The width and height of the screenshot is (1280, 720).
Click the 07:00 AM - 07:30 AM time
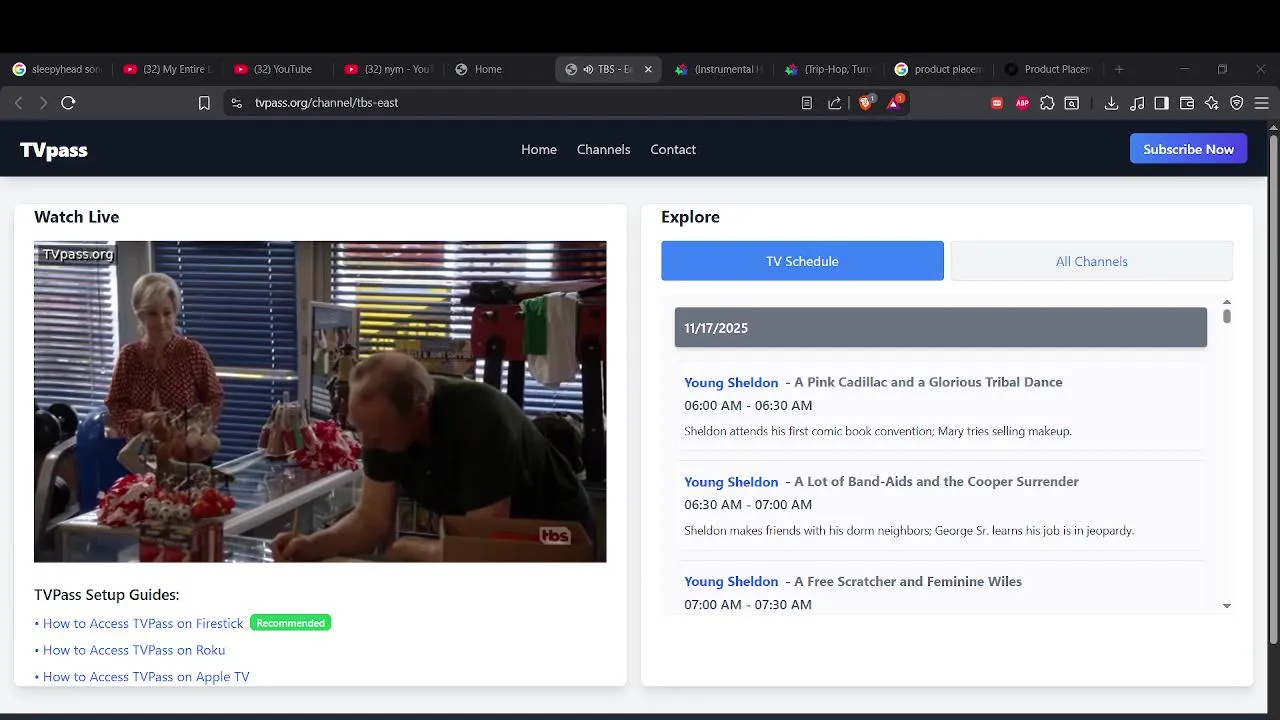coord(748,604)
